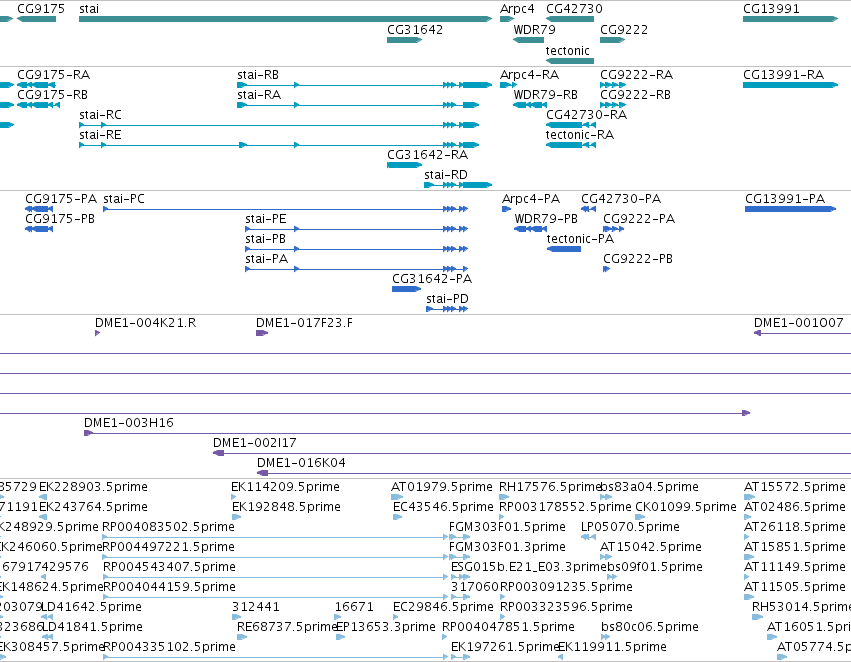This screenshot has height=662, width=851.
Task: Open EST EK192848.5prime
Action: click(286, 507)
